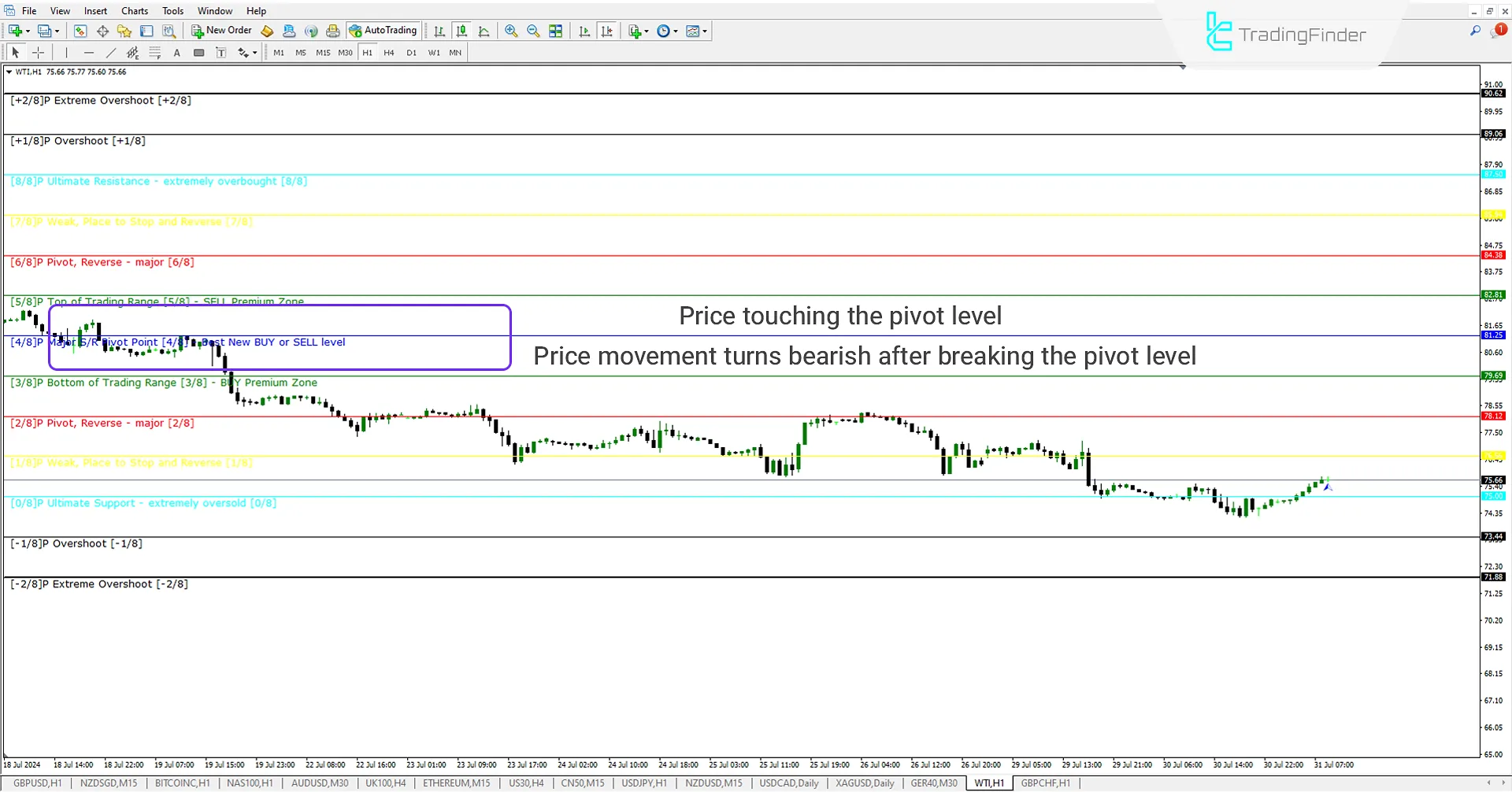Tile chart windows with the tile icon
The width and height of the screenshot is (1512, 792).
pos(555,31)
